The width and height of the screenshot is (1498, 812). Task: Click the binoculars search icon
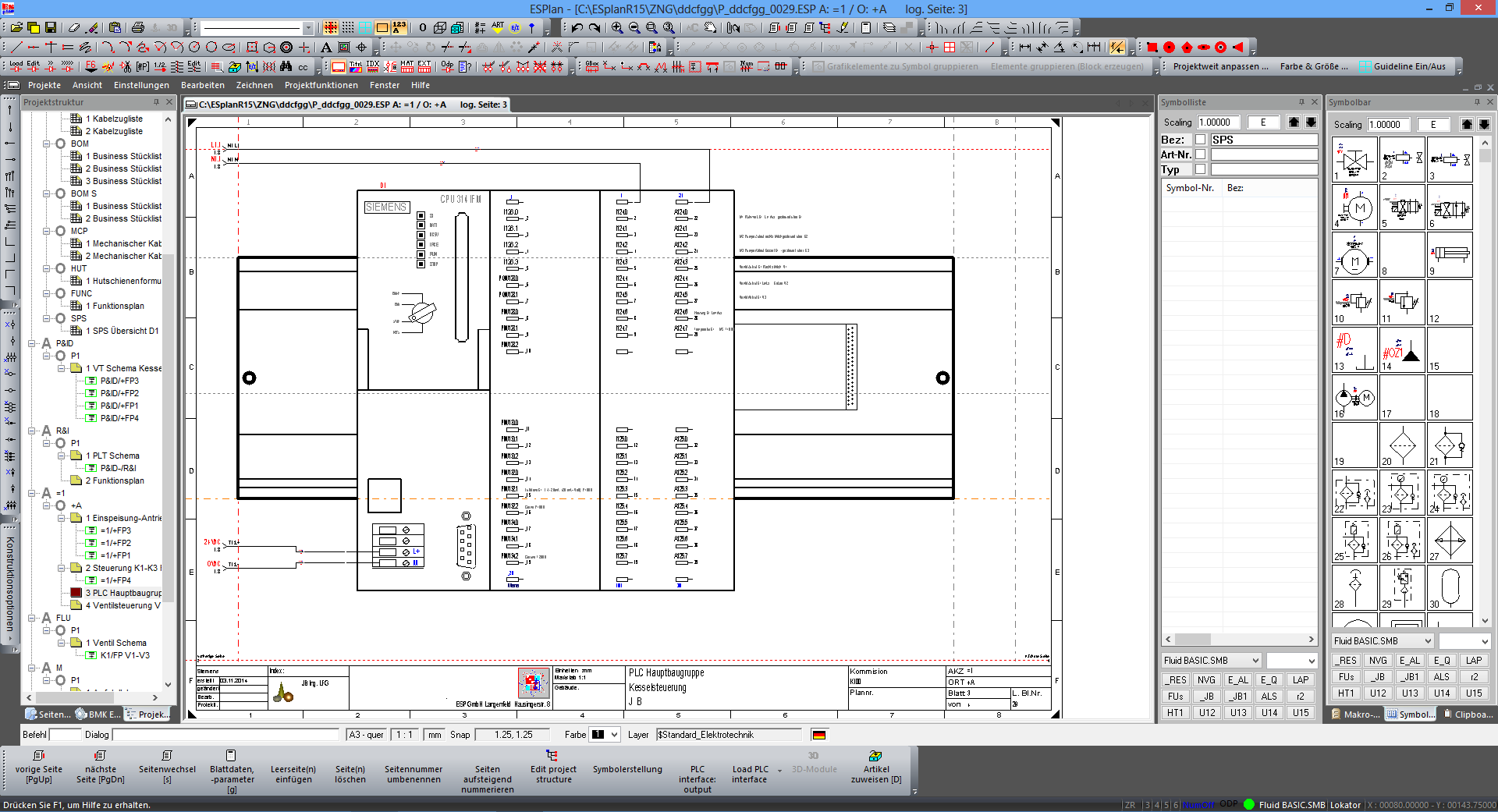(x=286, y=67)
